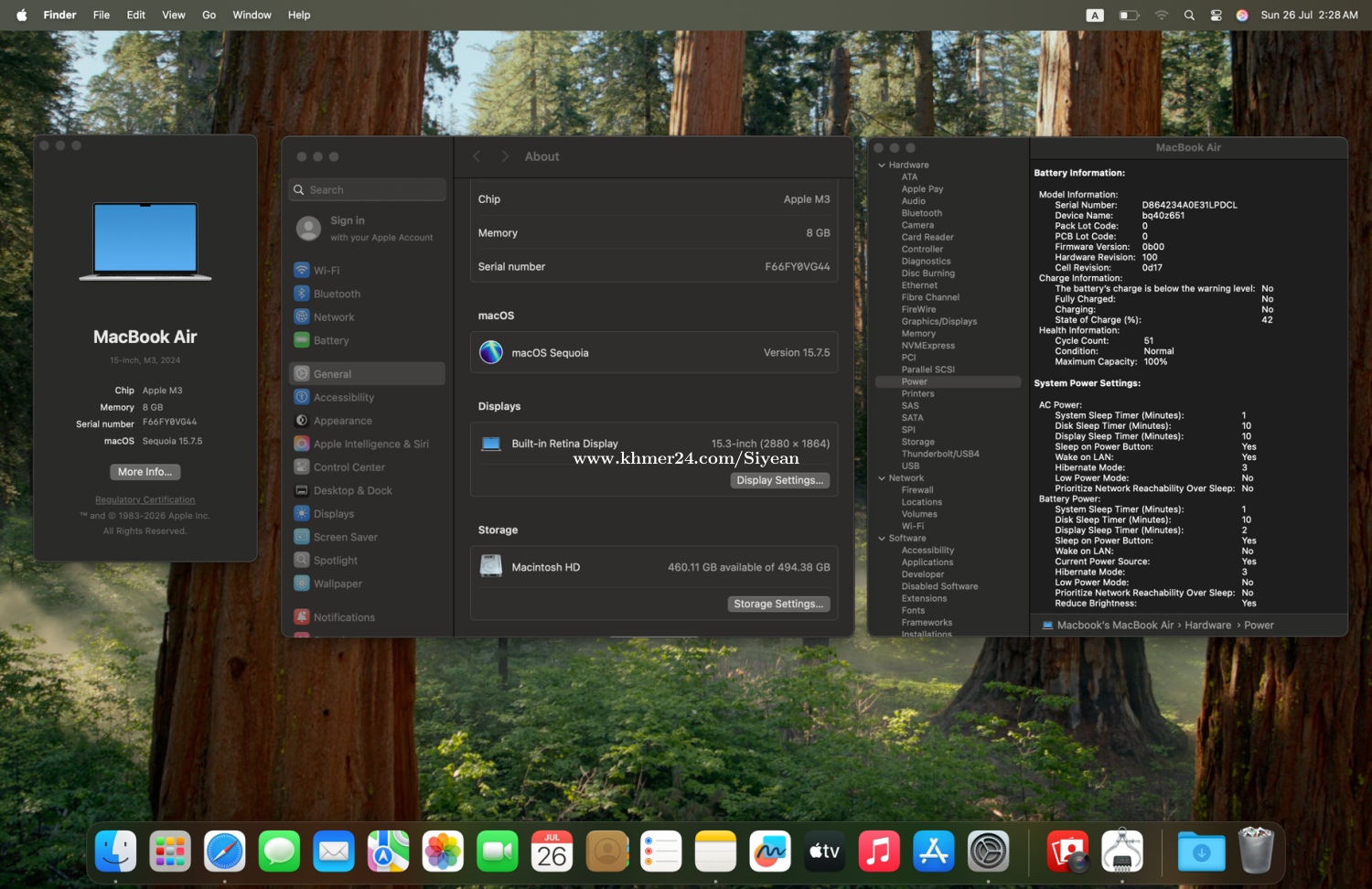Launch Maps from the Dock
The width and height of the screenshot is (1372, 889).
[x=389, y=852]
